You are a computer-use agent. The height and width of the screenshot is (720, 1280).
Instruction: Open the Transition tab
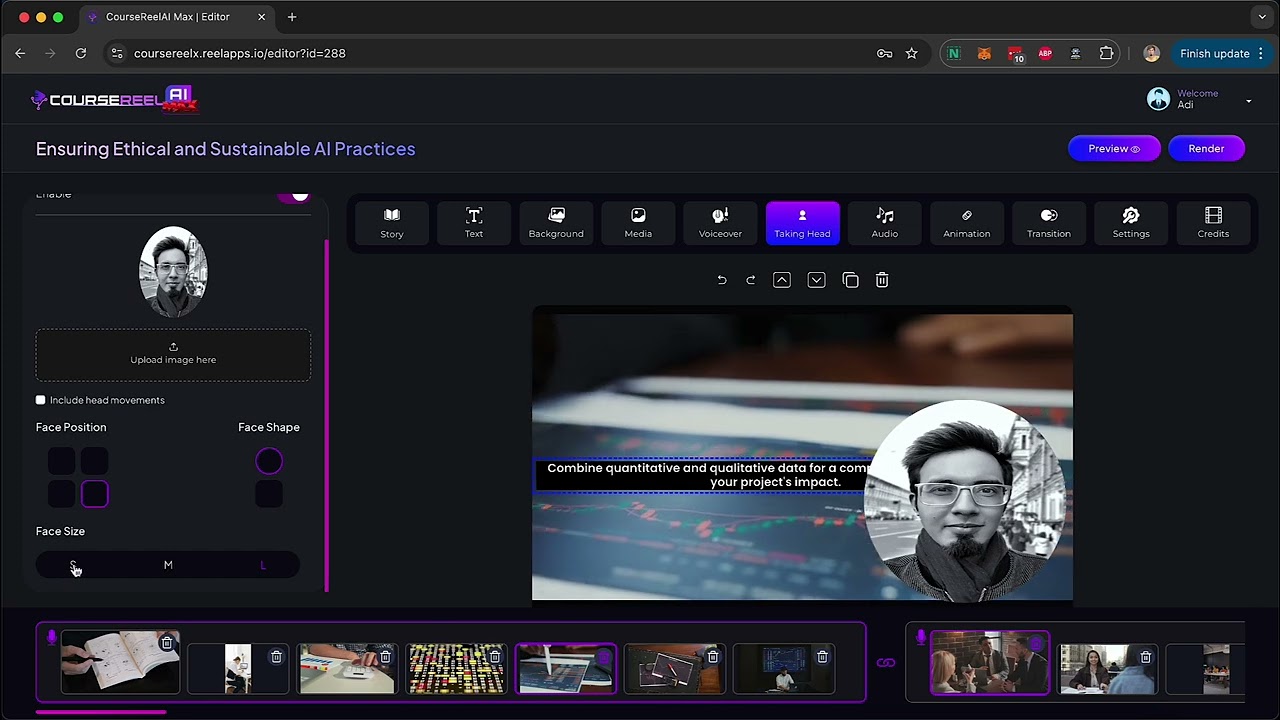point(1049,222)
